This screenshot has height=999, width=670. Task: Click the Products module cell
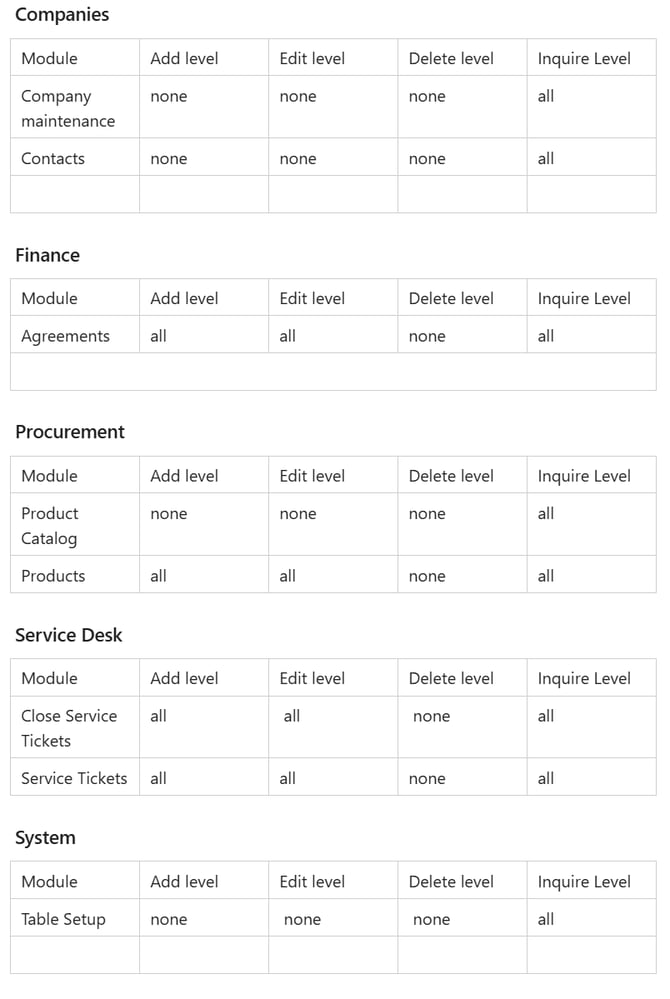click(x=53, y=576)
